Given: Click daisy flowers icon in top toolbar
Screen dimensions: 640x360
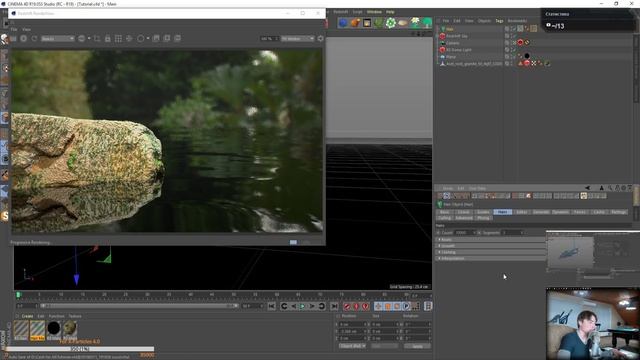Looking at the screenshot, I should click(415, 23).
